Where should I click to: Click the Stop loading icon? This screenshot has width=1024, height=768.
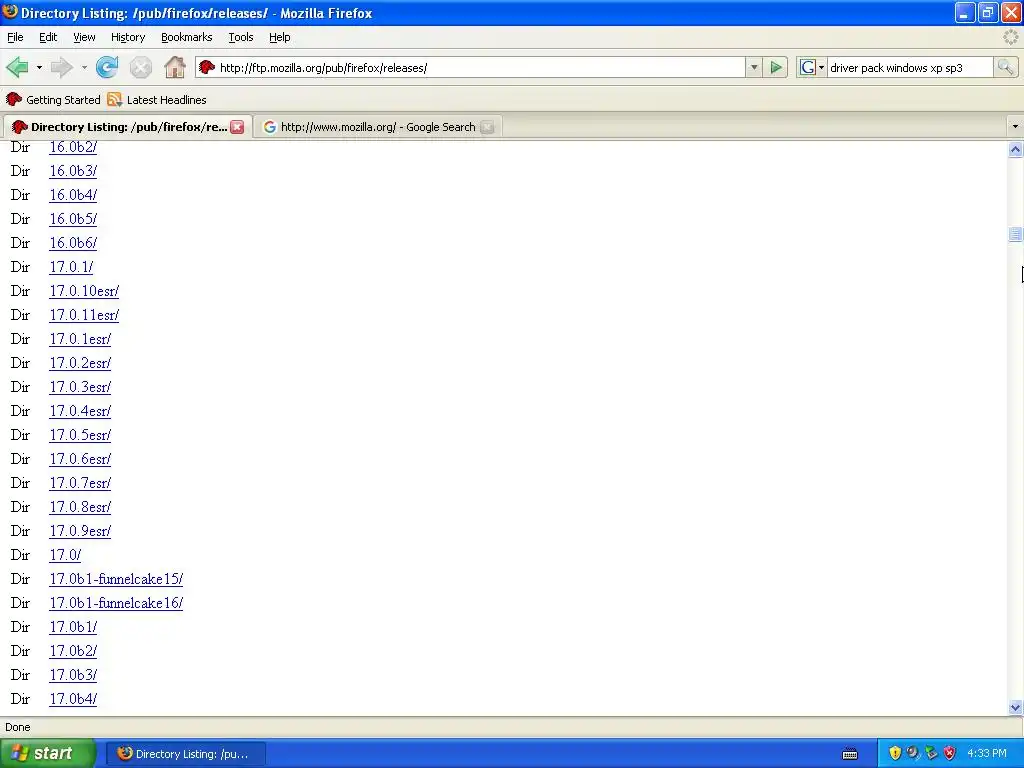tap(140, 67)
